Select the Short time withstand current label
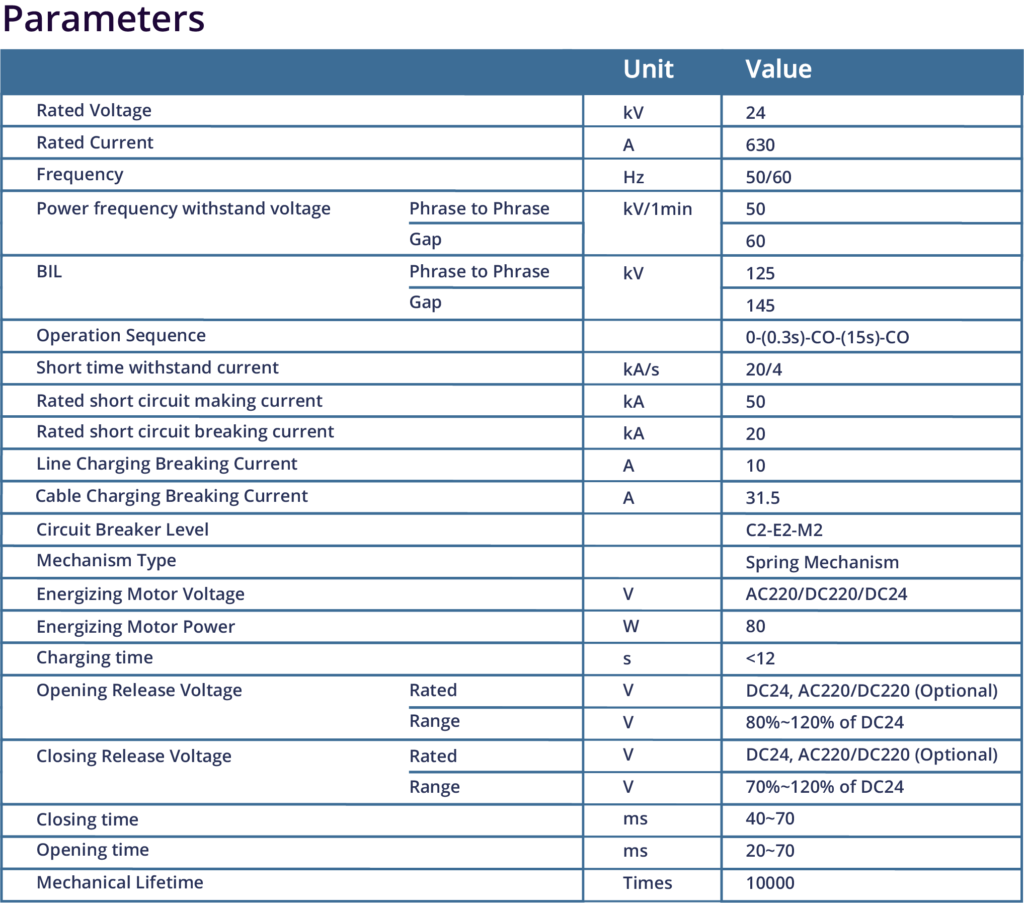The height and width of the screenshot is (903, 1024). coord(157,368)
